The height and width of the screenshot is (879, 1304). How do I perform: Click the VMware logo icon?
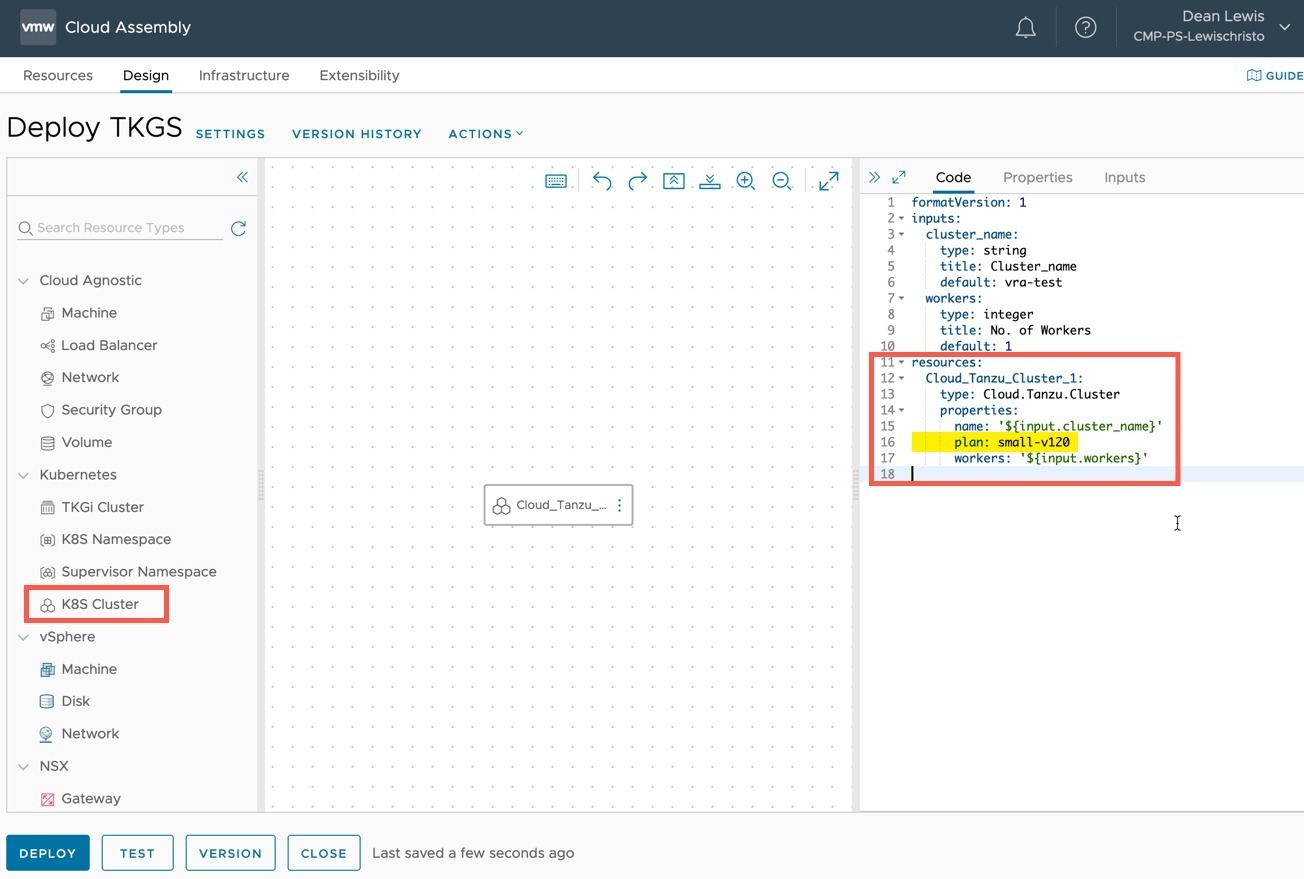click(38, 28)
